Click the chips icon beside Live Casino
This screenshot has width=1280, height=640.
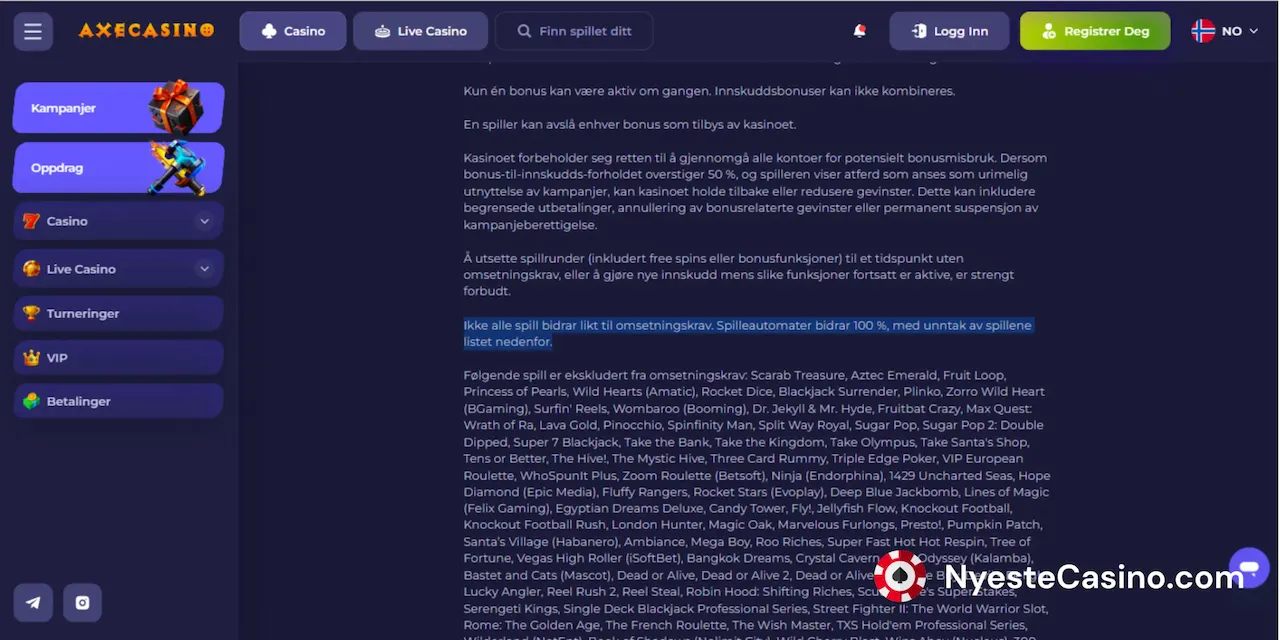click(31, 269)
